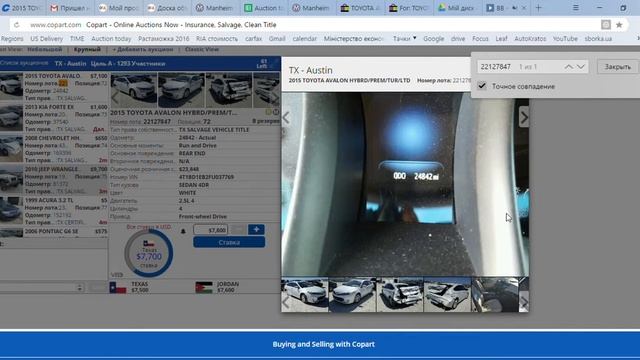Switch to Classic View

click(202, 49)
